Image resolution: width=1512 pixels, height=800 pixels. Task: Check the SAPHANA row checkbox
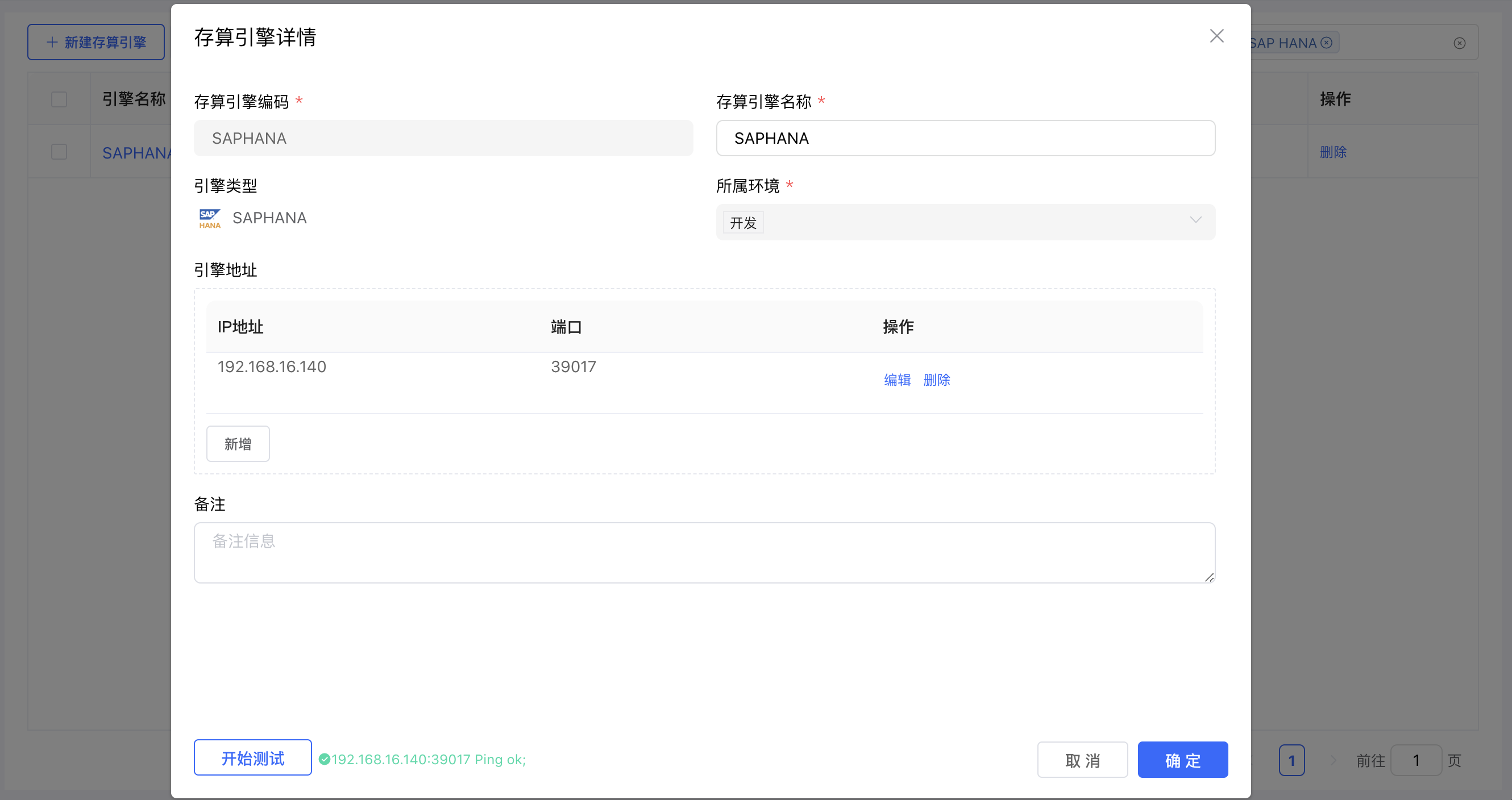[x=59, y=152]
